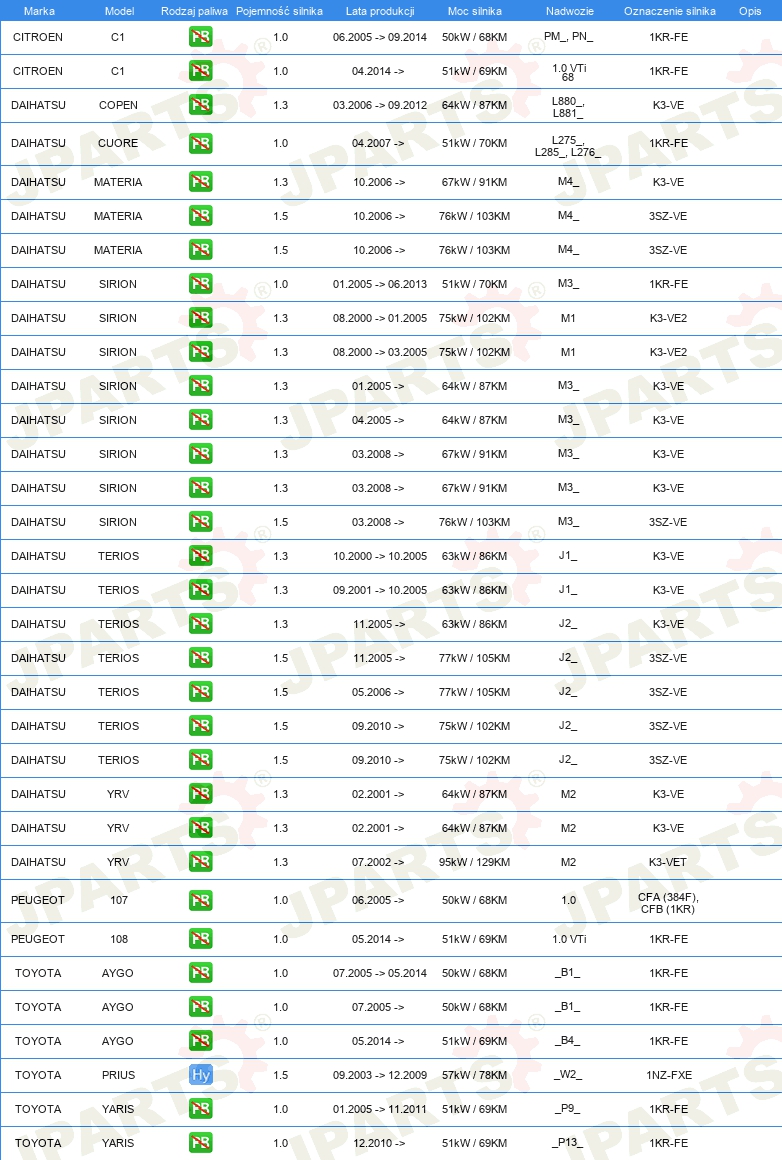The image size is (782, 1160).
Task: Click the PEUGEOT cell in 107 row
Action: [x=38, y=901]
